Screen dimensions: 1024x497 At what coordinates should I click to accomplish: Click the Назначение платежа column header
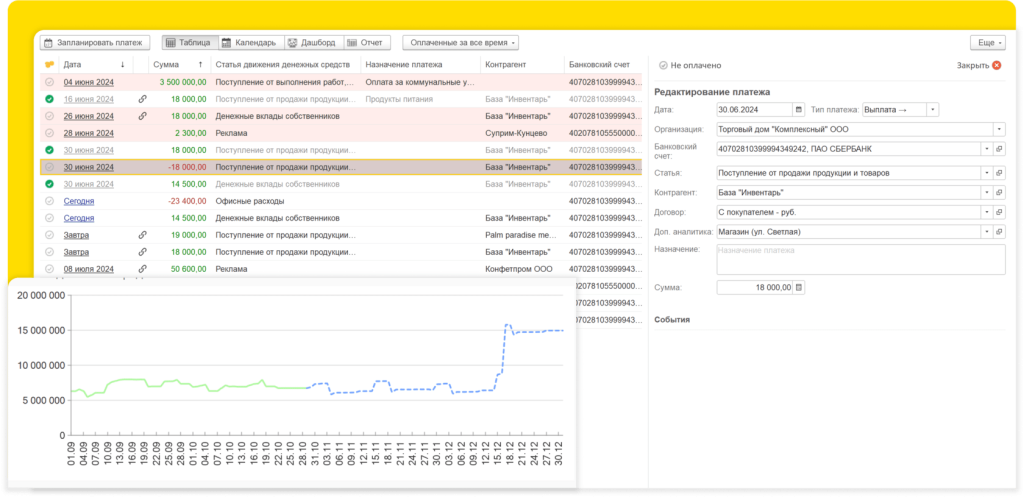coord(404,65)
